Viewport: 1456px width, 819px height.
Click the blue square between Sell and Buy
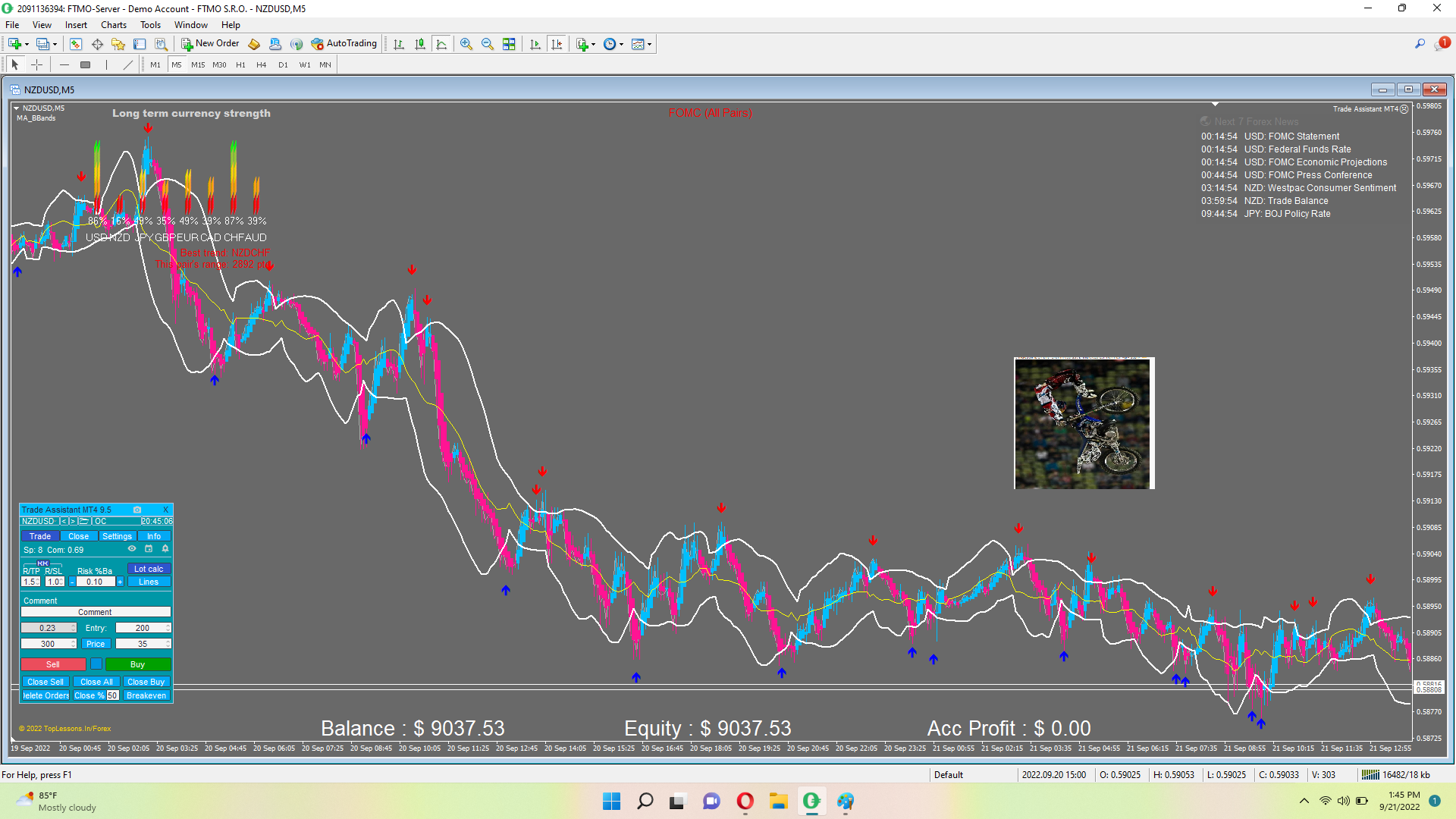[x=96, y=664]
